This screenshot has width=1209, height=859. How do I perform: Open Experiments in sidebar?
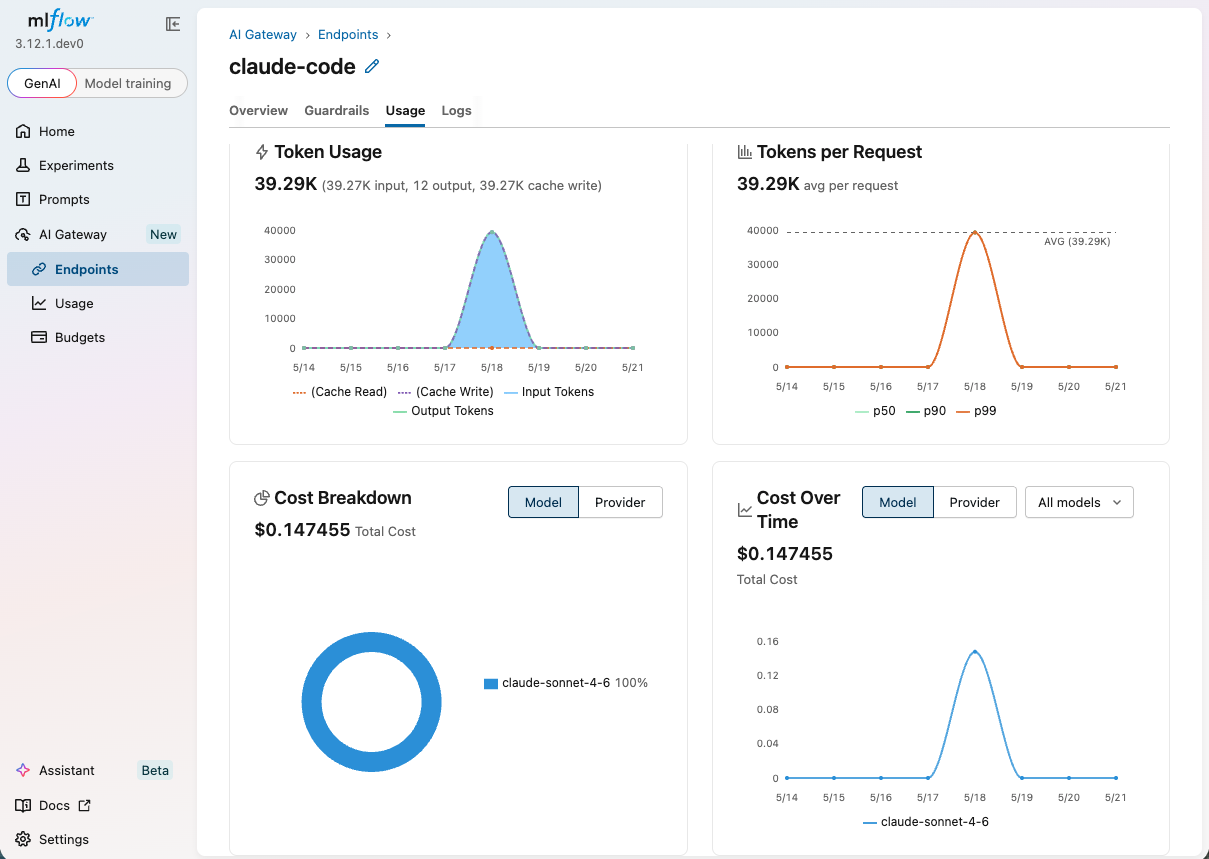98,165
